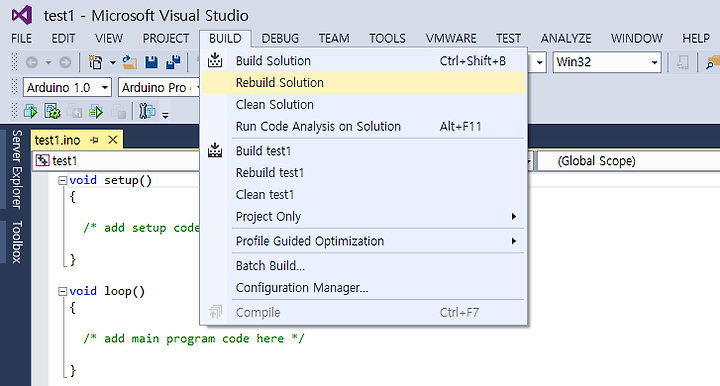Click the Navigate Backward arrow icon
The image size is (720, 386).
31,62
